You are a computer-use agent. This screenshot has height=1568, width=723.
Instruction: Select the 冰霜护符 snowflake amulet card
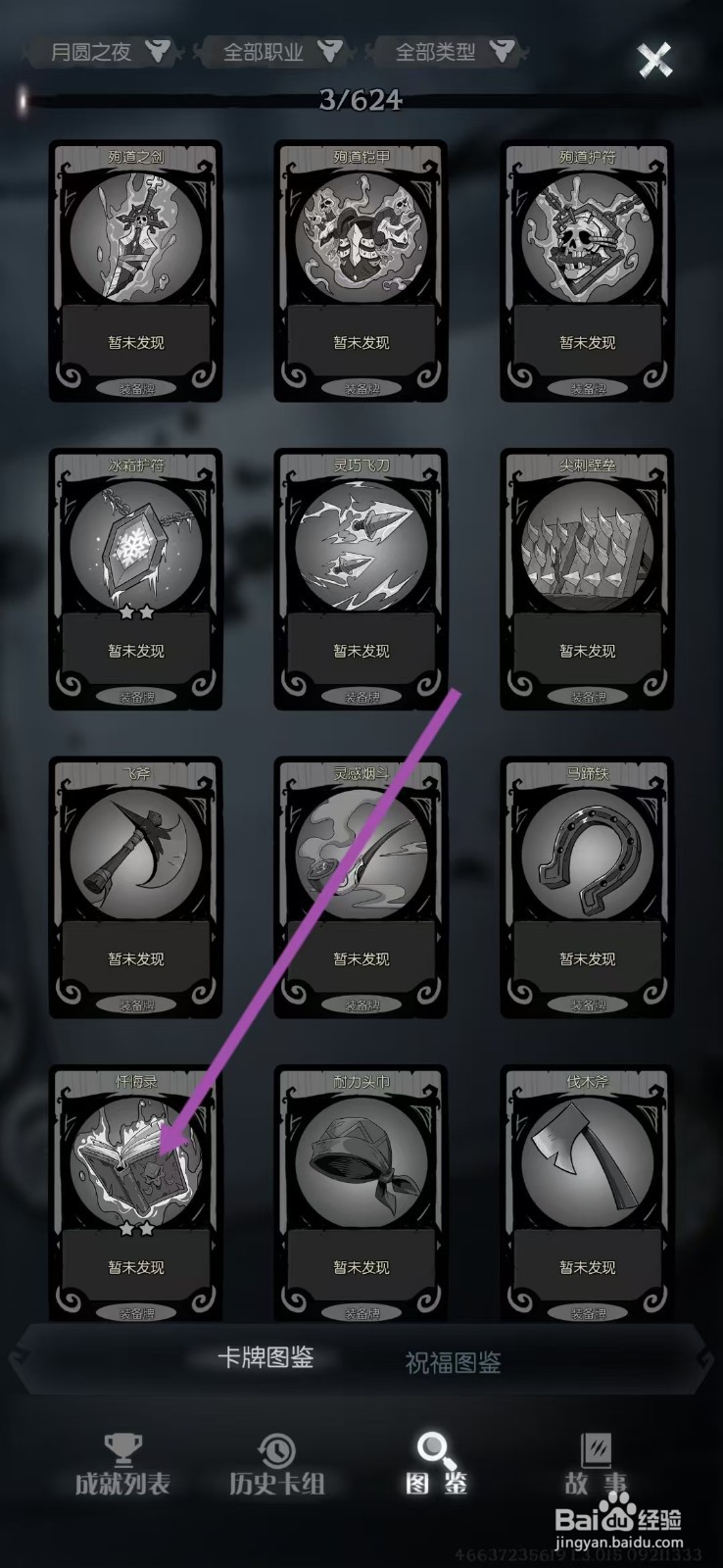136,579
